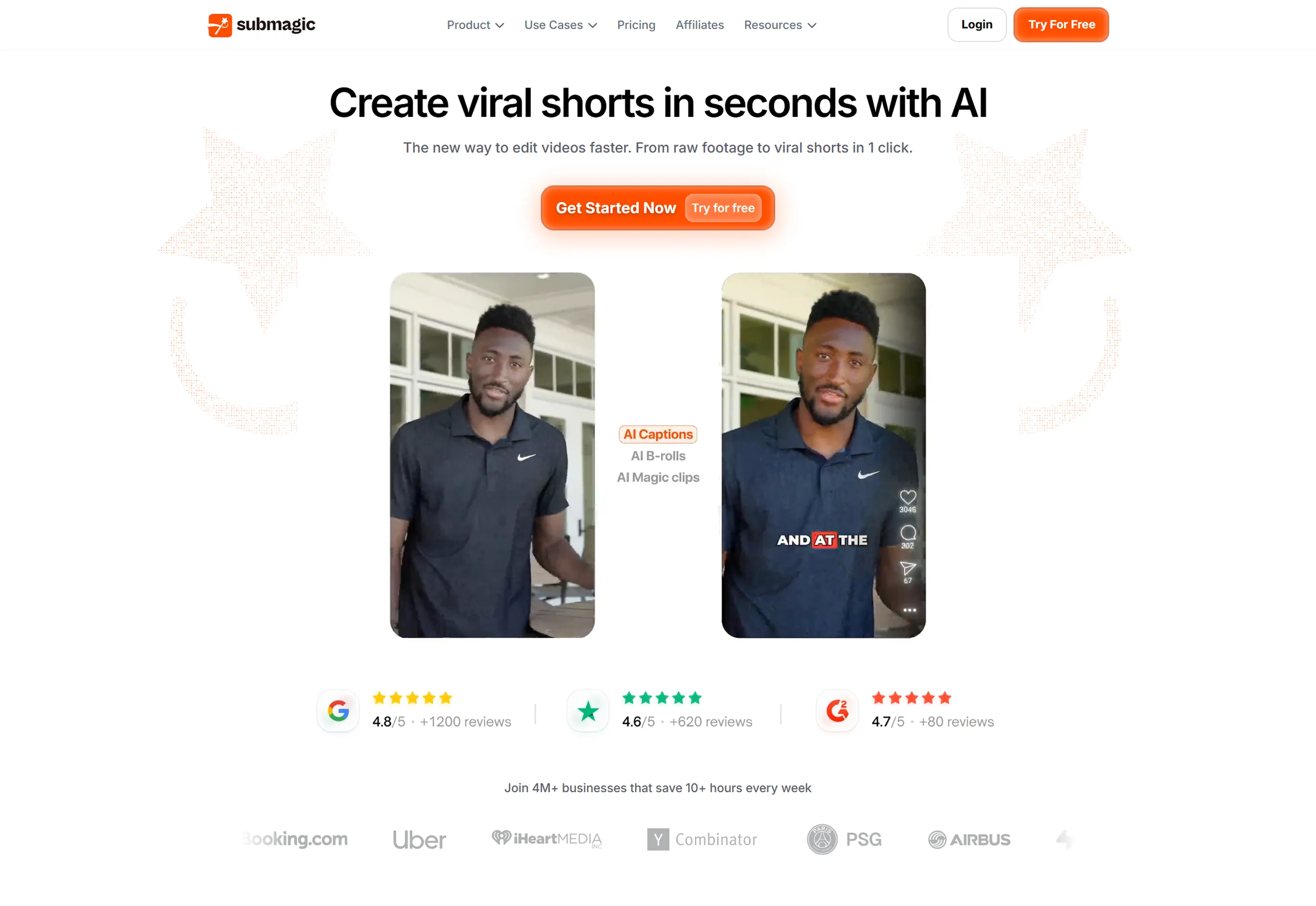Click the G2 reviews logo

tap(837, 711)
